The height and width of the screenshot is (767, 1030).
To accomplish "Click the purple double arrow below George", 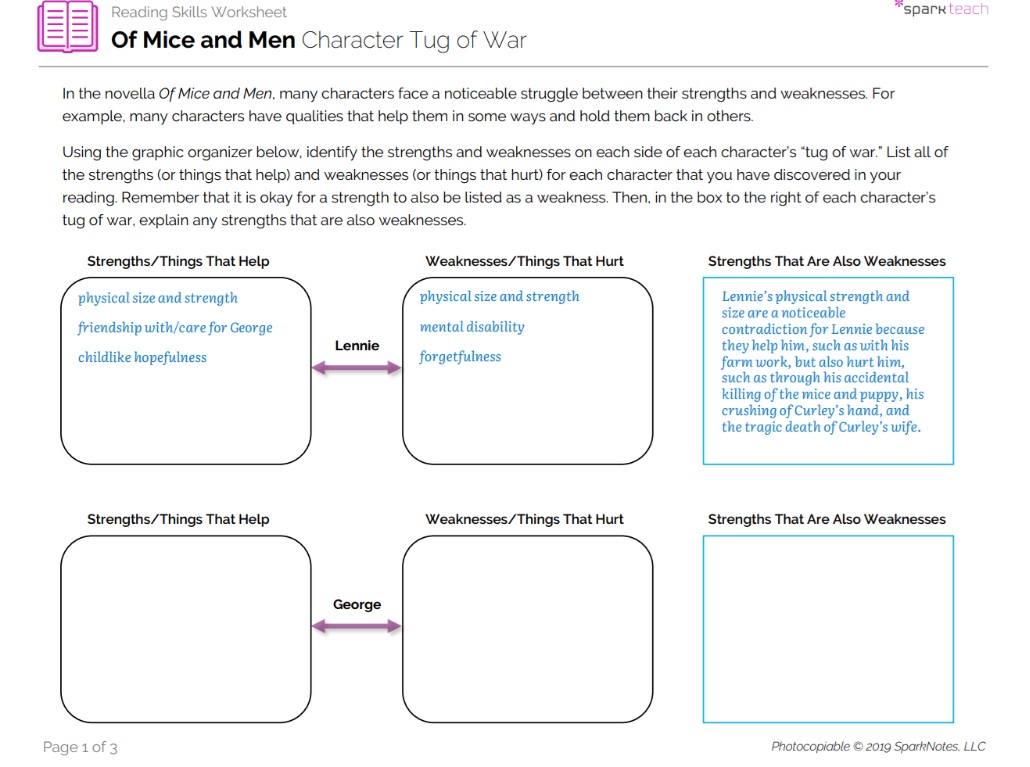I will 356,627.
